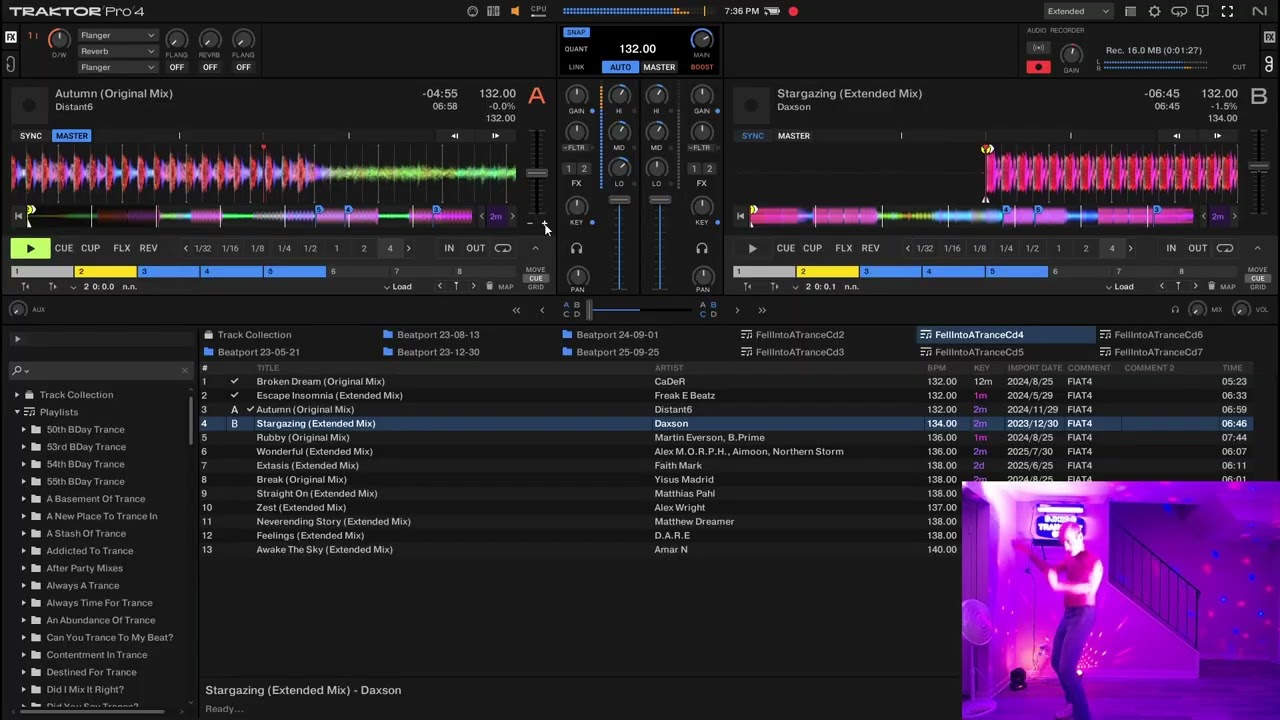Enable SYNC on deck A
1280x720 pixels.
coord(31,136)
